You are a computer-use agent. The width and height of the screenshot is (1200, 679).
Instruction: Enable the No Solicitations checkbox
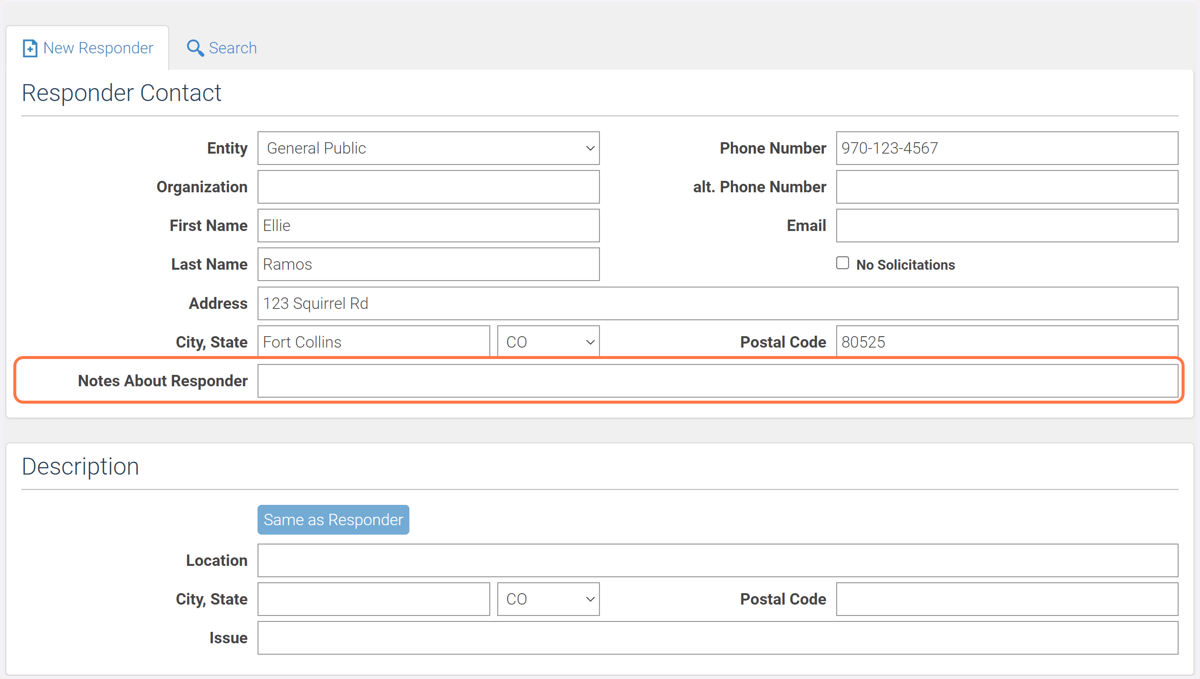[843, 263]
